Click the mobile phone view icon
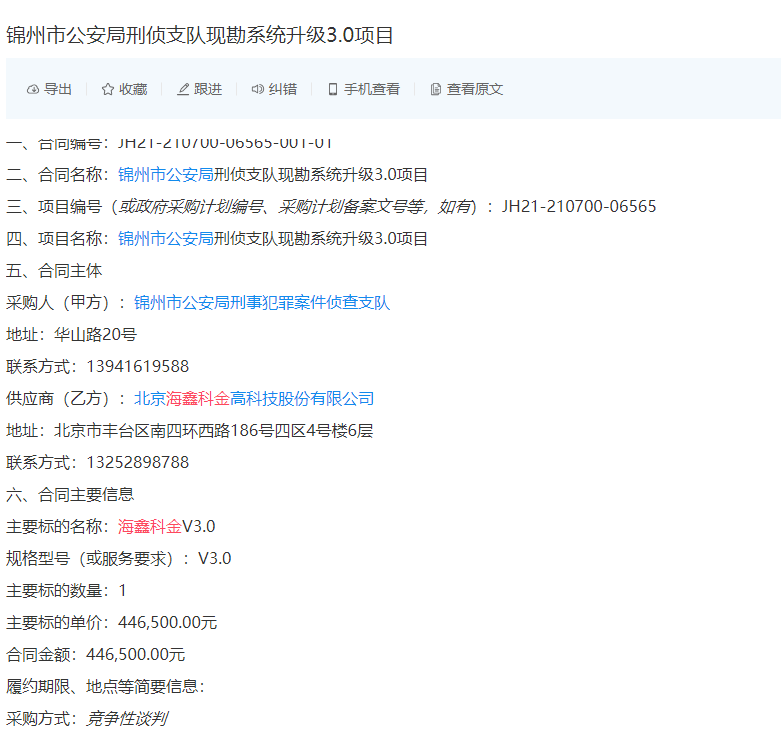781x731 pixels. tap(333, 89)
